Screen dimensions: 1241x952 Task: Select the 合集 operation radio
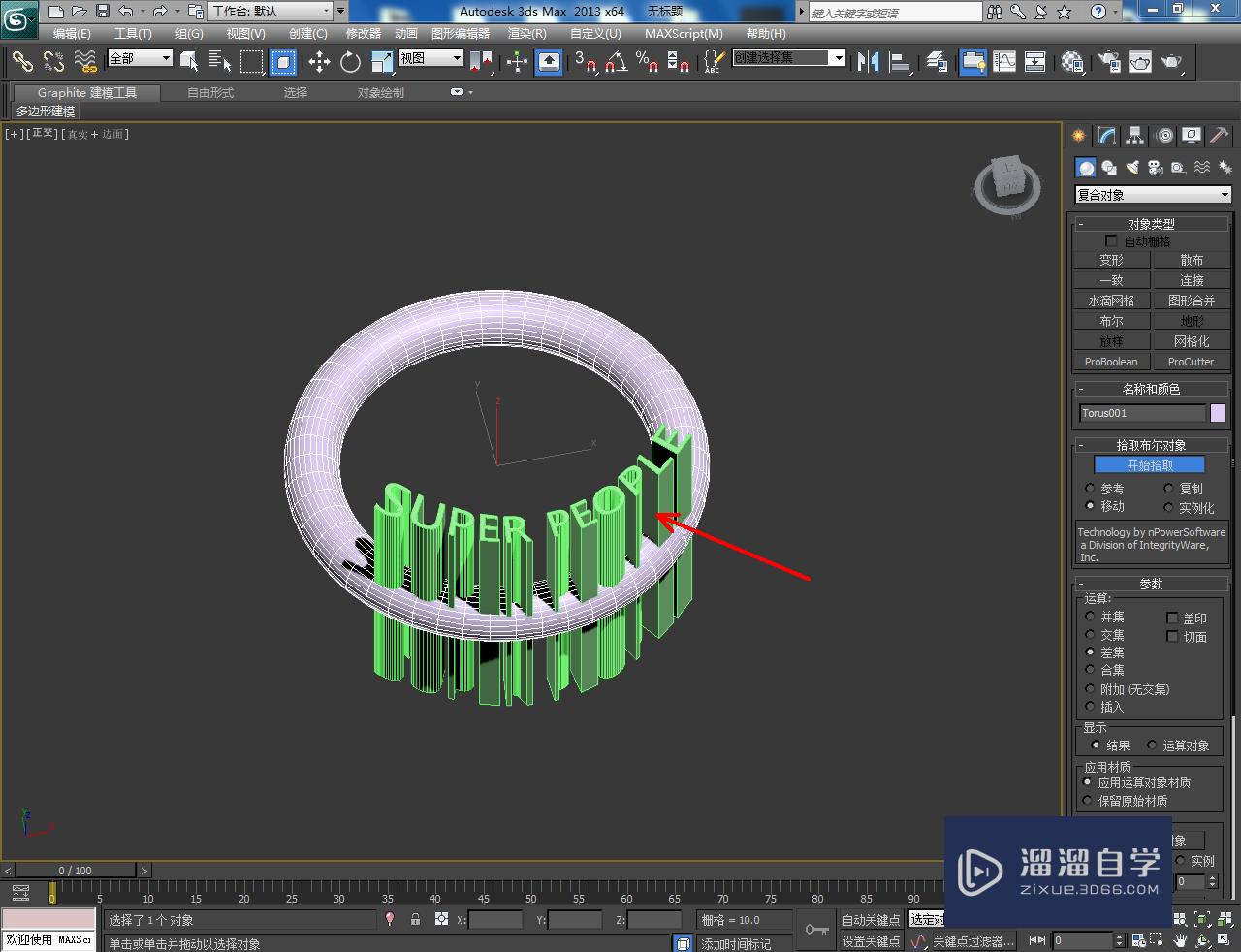click(1090, 670)
